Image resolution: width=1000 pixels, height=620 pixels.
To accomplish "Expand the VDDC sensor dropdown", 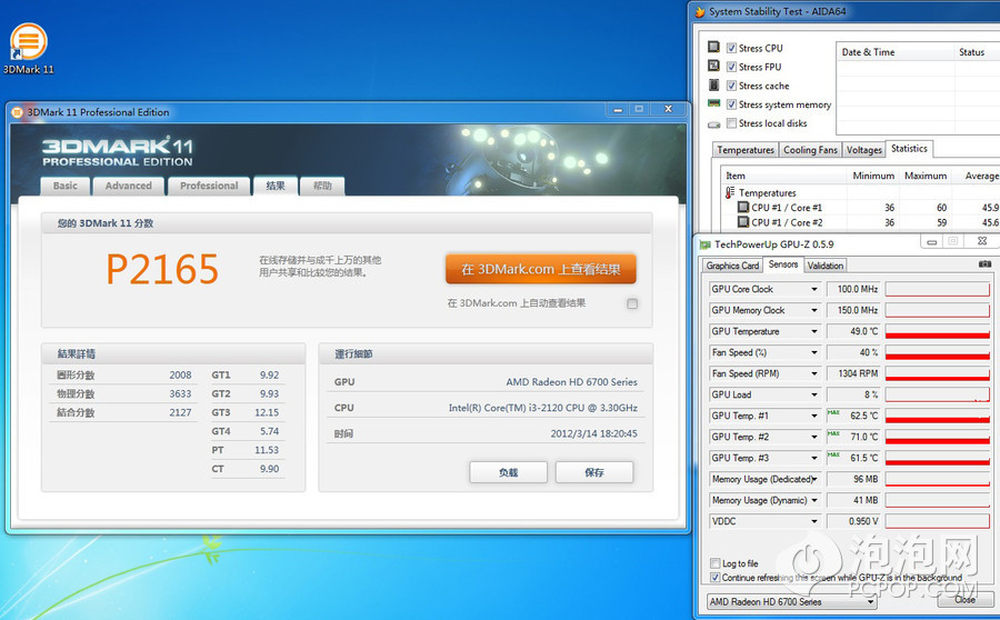I will 814,520.
